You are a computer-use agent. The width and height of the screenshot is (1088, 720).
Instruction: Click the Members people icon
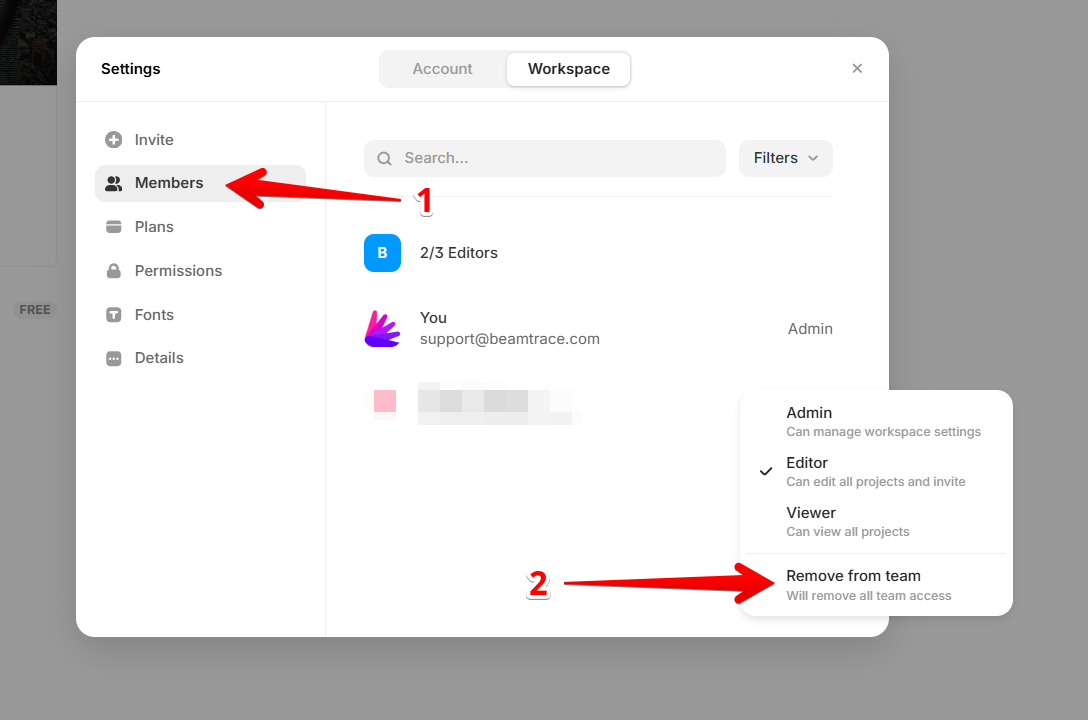pos(114,183)
